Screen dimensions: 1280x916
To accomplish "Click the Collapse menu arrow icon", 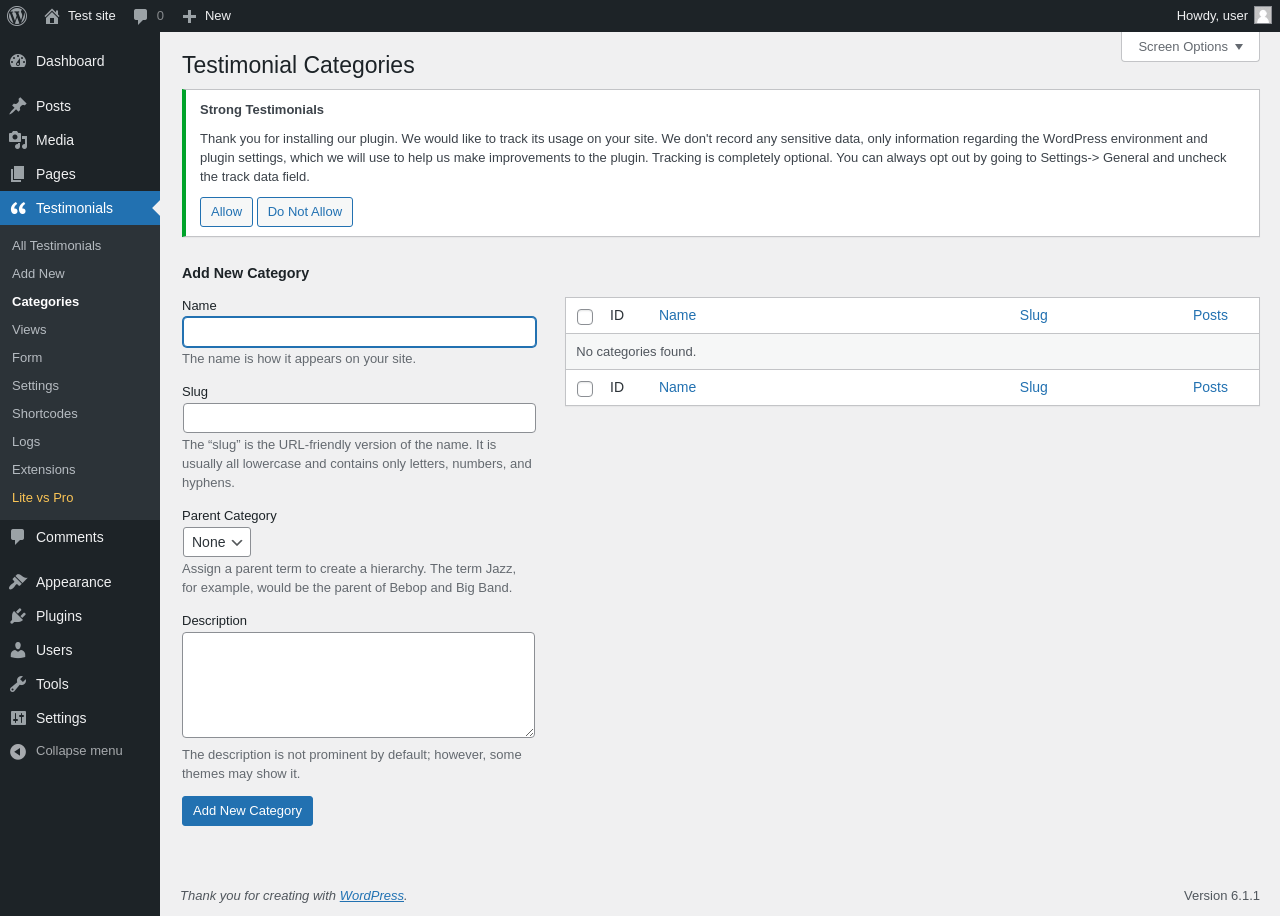I will 18,751.
